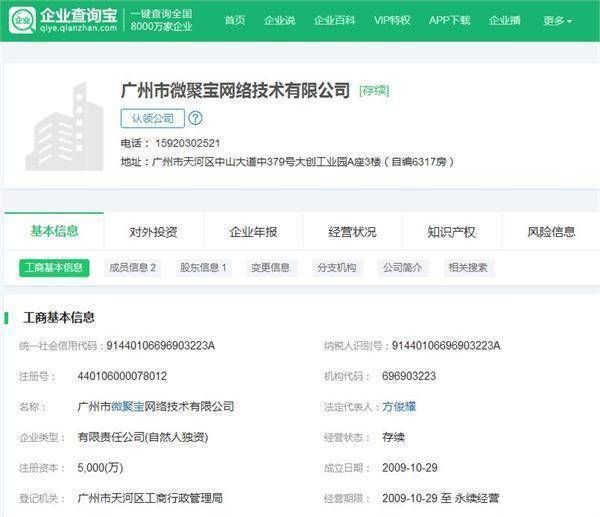The width and height of the screenshot is (600, 517).
Task: Switch to the 企业年报 tab
Action: tap(253, 232)
